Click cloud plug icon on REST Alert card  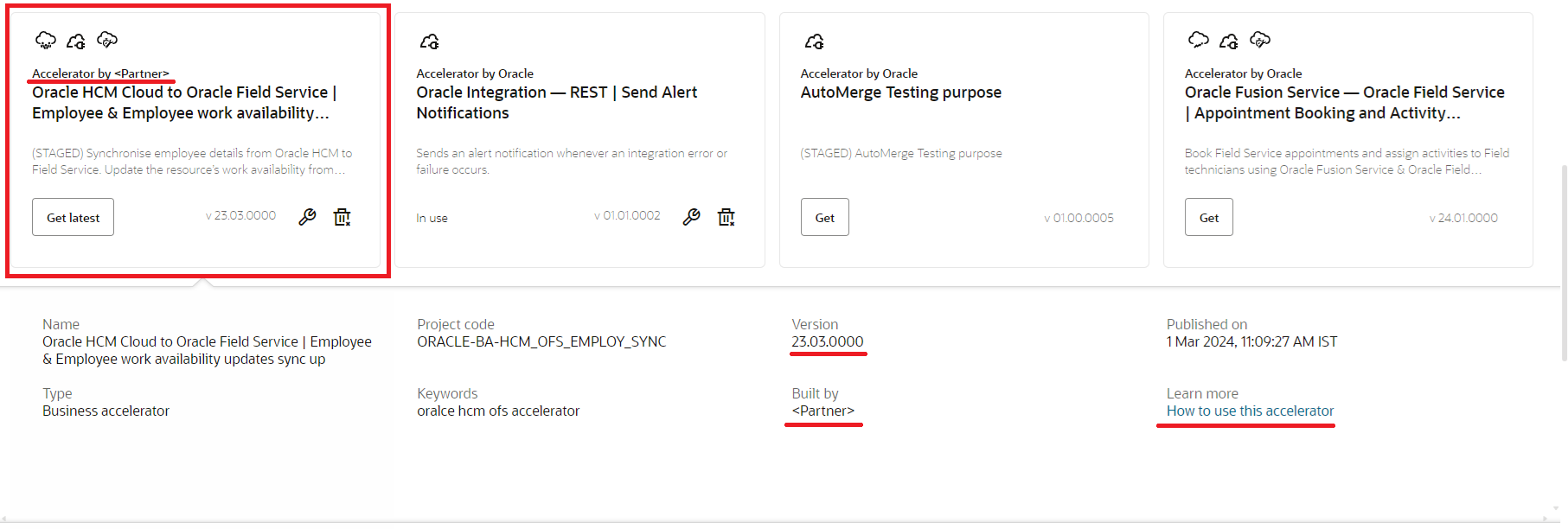tap(430, 41)
